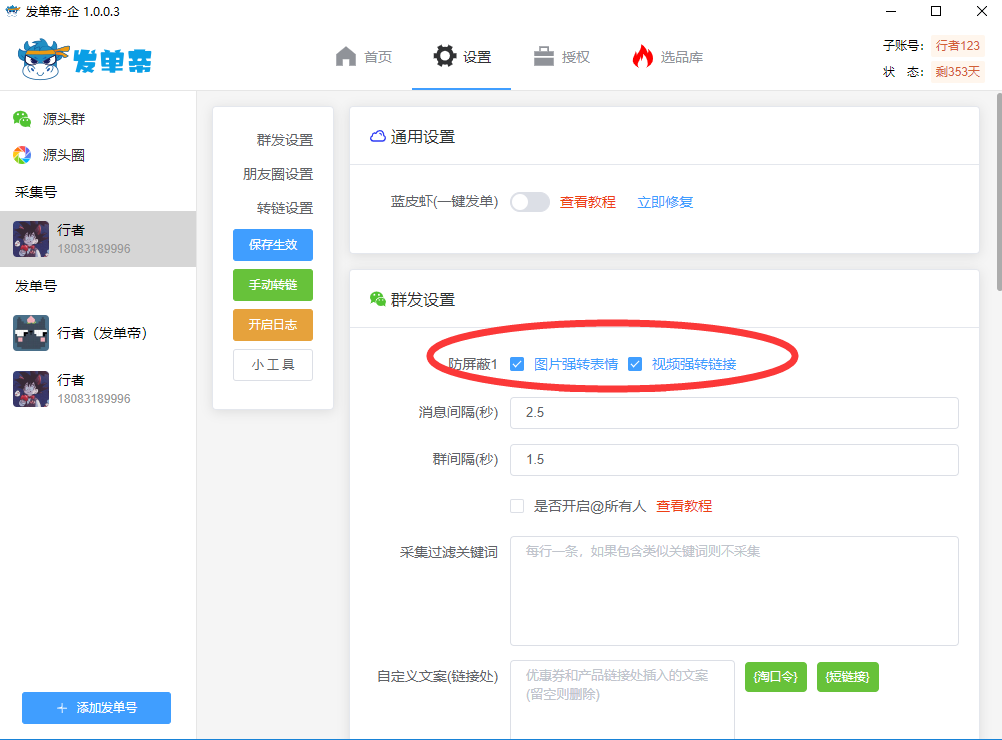Click the 采集号 section label
This screenshot has height=740, width=1002.
point(36,192)
